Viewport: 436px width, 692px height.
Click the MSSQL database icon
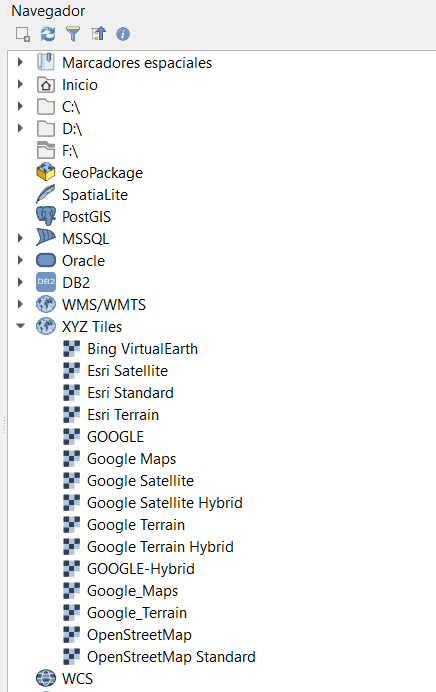(46, 238)
